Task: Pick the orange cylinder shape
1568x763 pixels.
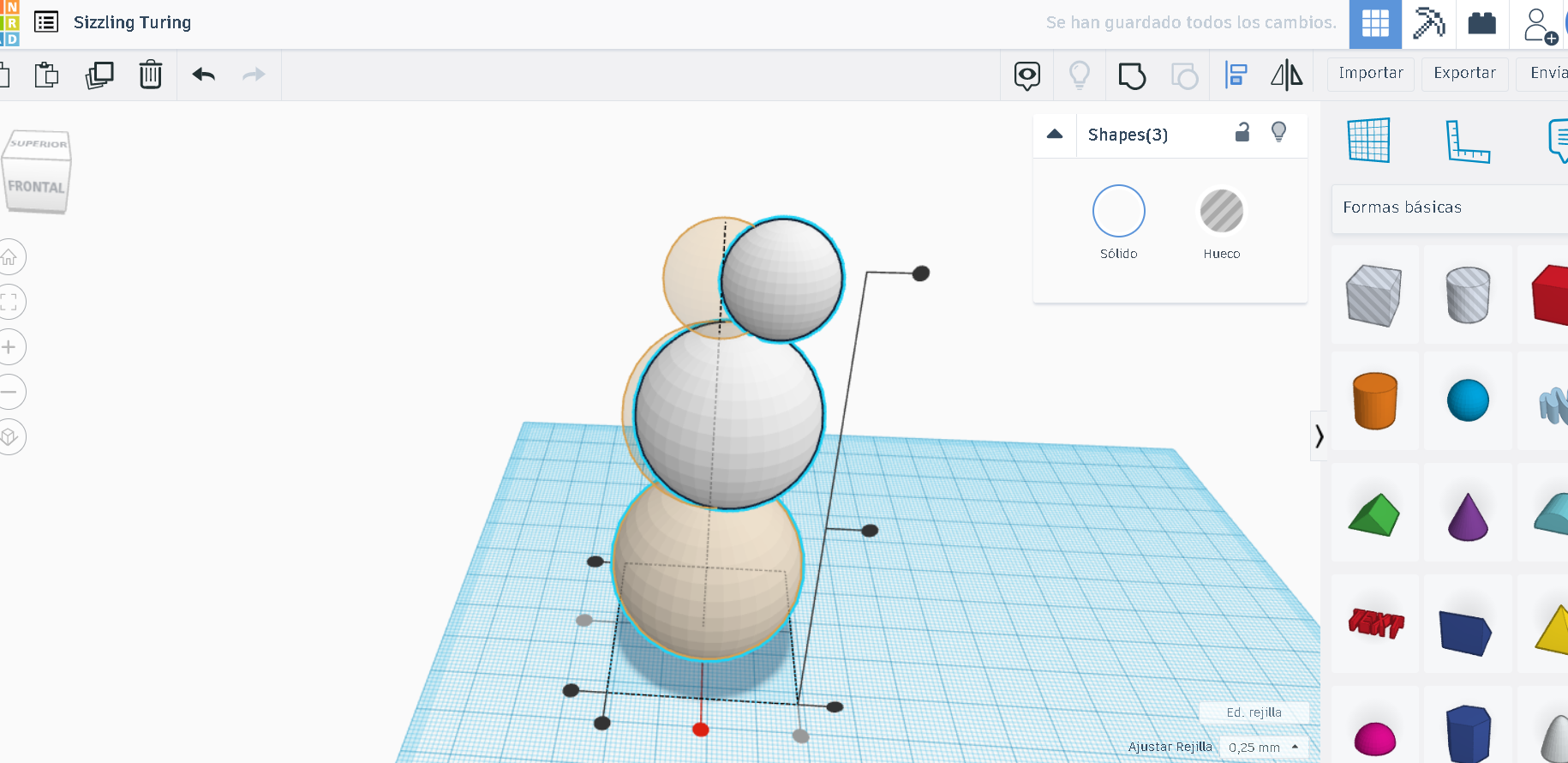Action: coord(1375,400)
